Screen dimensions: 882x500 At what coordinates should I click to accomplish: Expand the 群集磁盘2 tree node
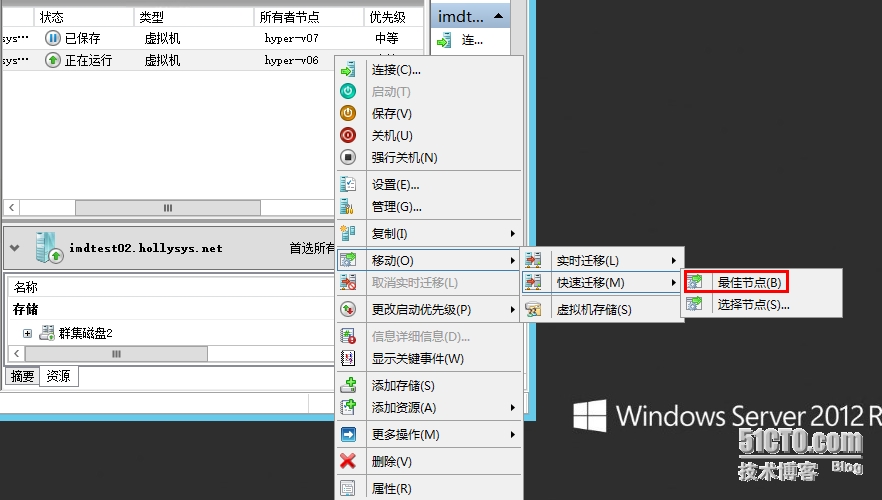27,333
